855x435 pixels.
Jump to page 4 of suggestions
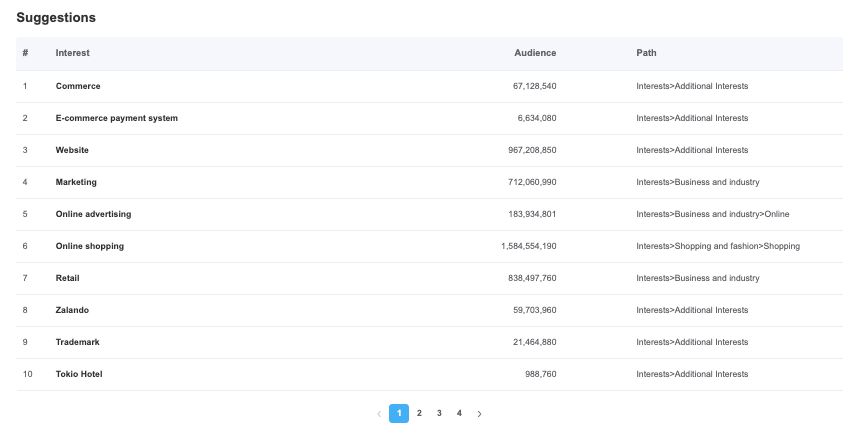(459, 413)
